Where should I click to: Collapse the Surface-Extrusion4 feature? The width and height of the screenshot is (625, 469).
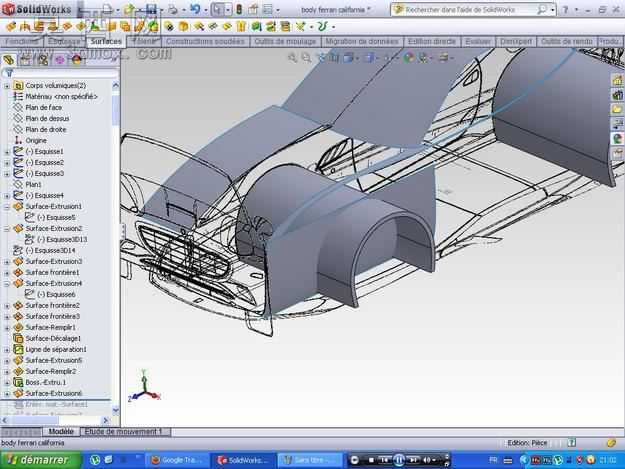click(6, 284)
